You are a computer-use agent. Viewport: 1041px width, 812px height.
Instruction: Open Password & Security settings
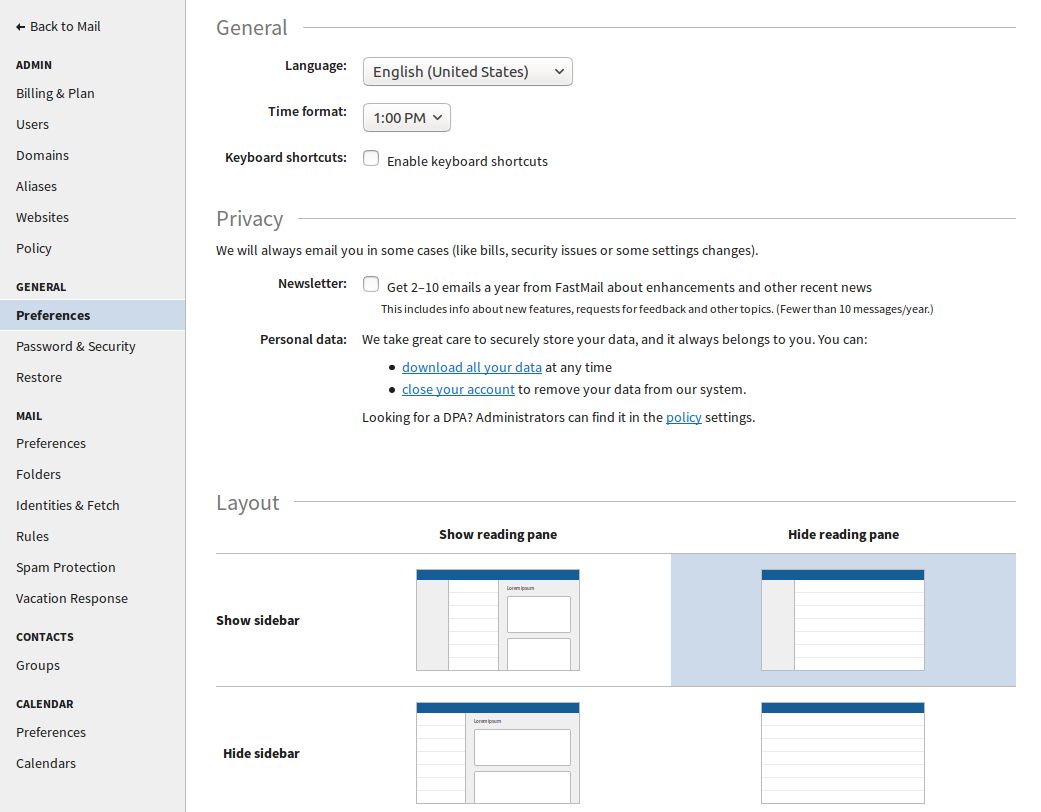(x=76, y=346)
